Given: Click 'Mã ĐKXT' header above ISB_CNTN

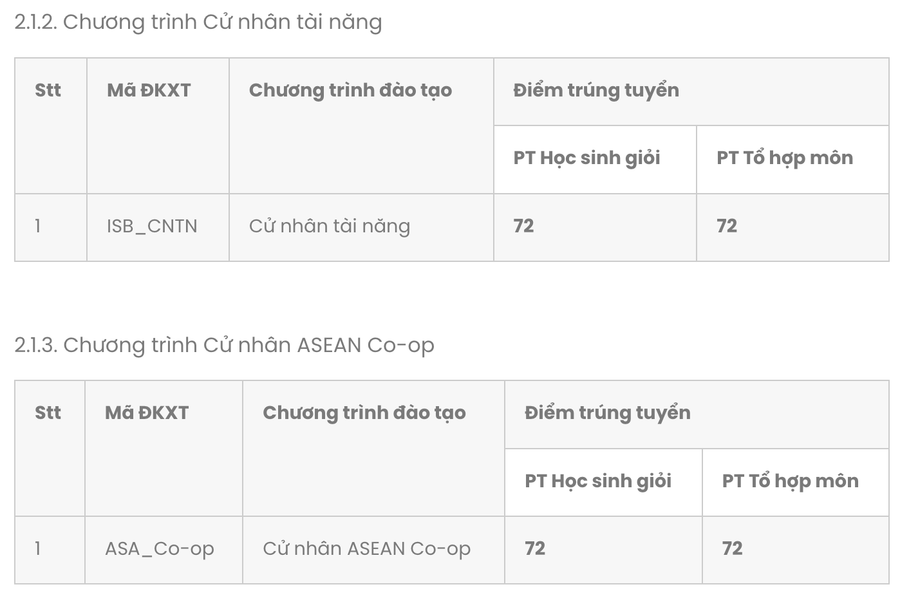Looking at the screenshot, I should [x=149, y=90].
